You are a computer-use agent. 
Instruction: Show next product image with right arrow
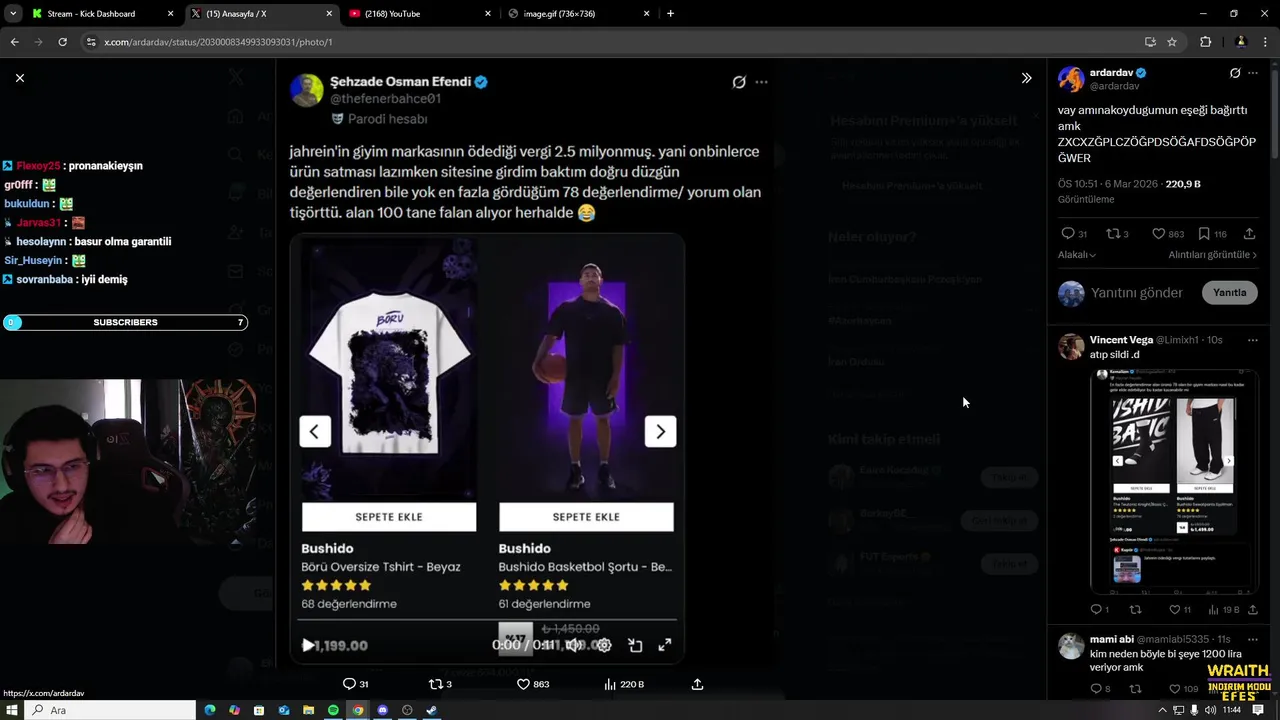(660, 431)
